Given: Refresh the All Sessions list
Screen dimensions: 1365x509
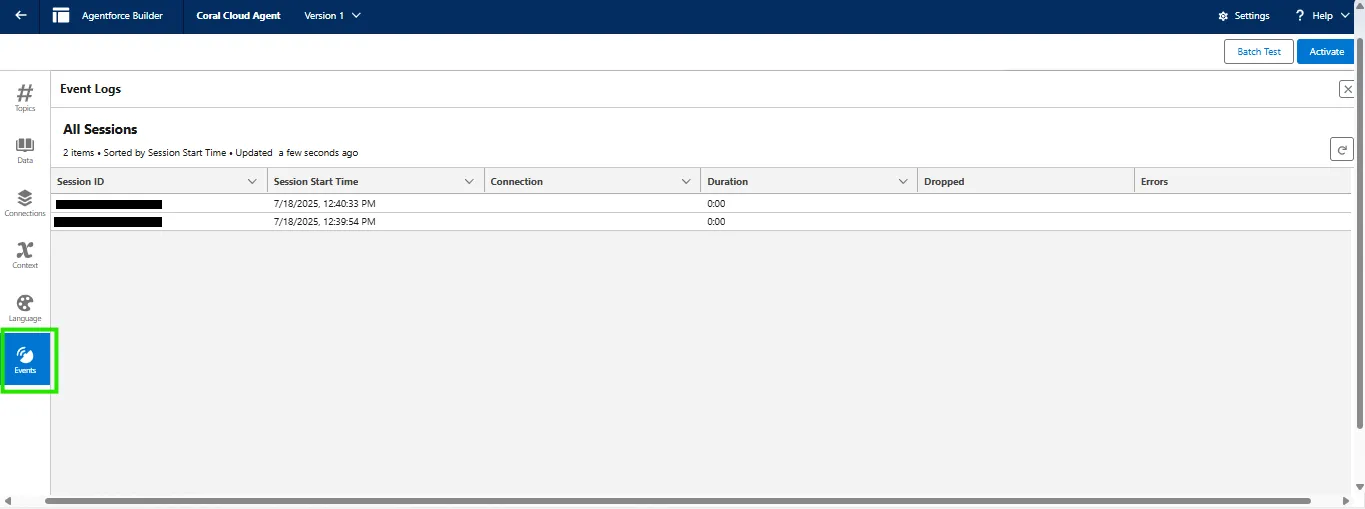Looking at the screenshot, I should pos(1341,149).
